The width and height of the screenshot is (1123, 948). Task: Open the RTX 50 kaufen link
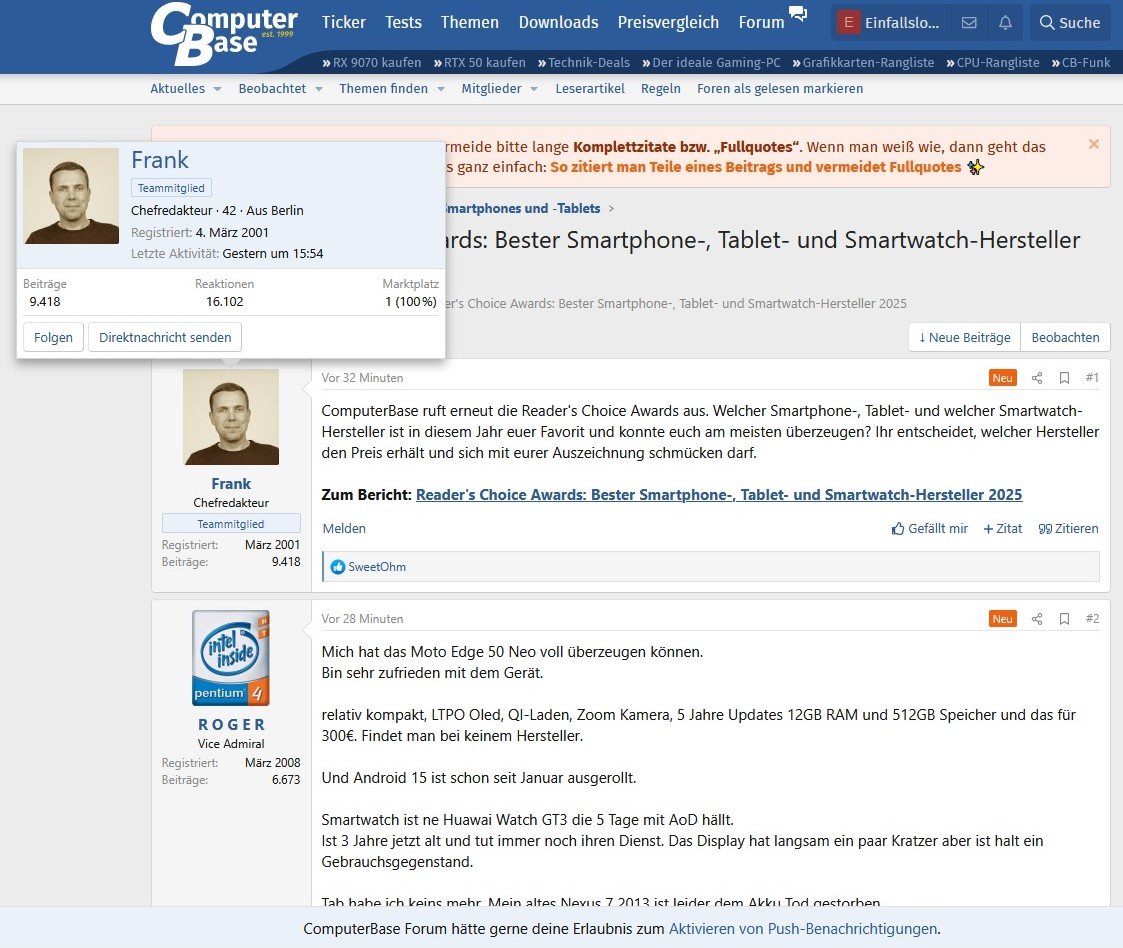coord(480,62)
